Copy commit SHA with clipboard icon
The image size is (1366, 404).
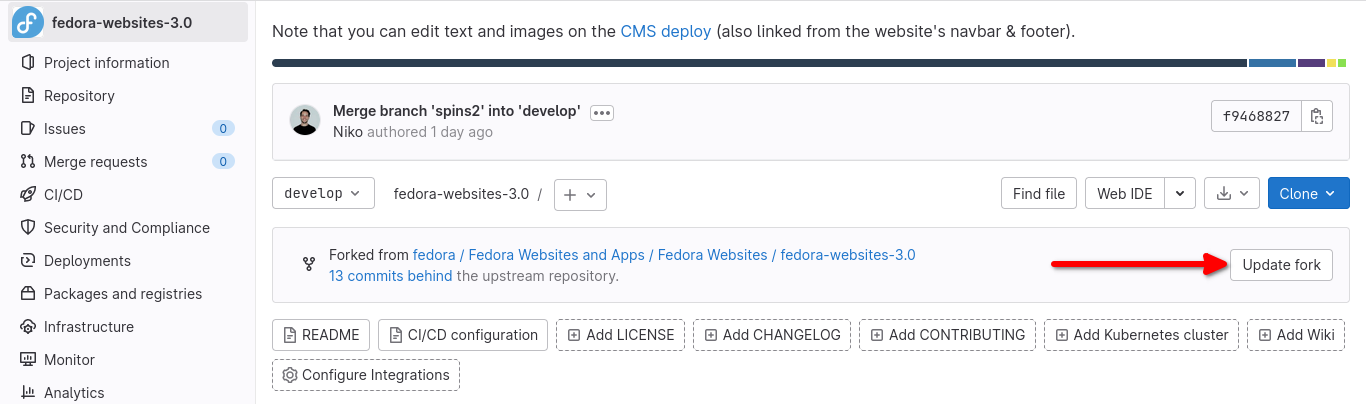pyautogui.click(x=1317, y=116)
